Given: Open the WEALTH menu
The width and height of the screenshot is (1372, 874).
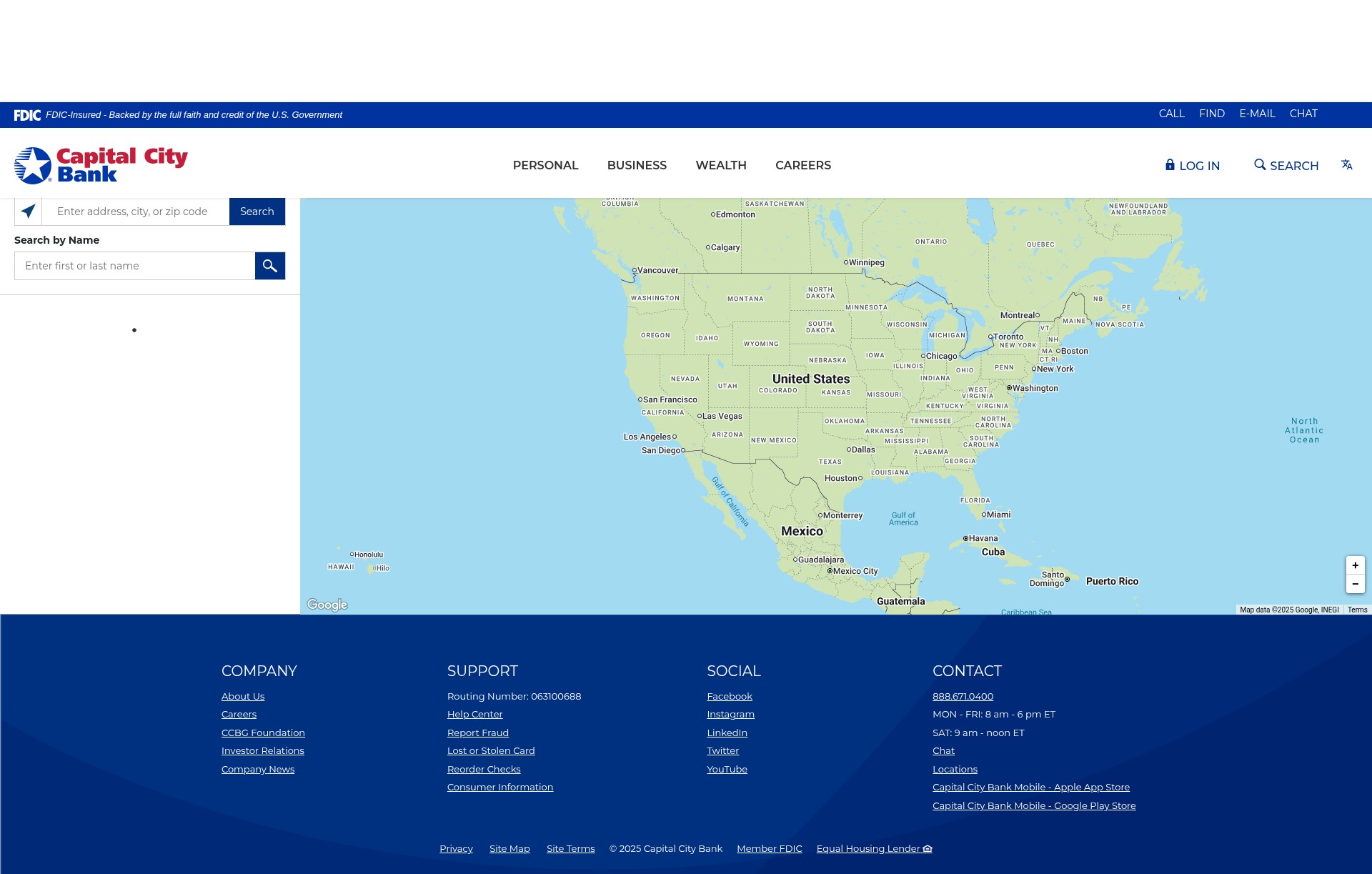Looking at the screenshot, I should (721, 165).
